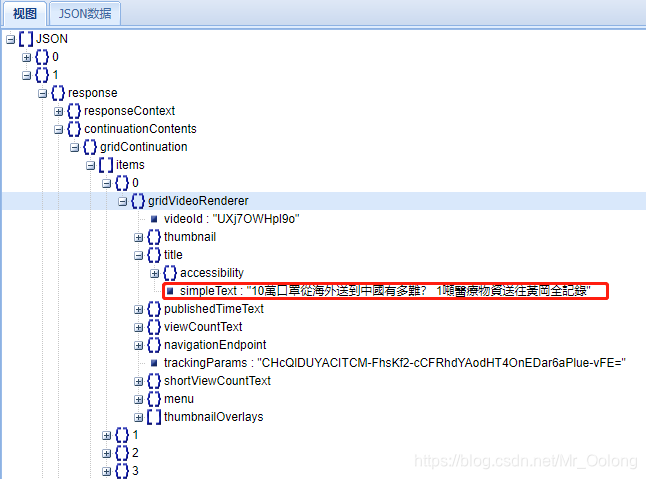
Task: Expand the thumbnail node
Action: pos(138,237)
